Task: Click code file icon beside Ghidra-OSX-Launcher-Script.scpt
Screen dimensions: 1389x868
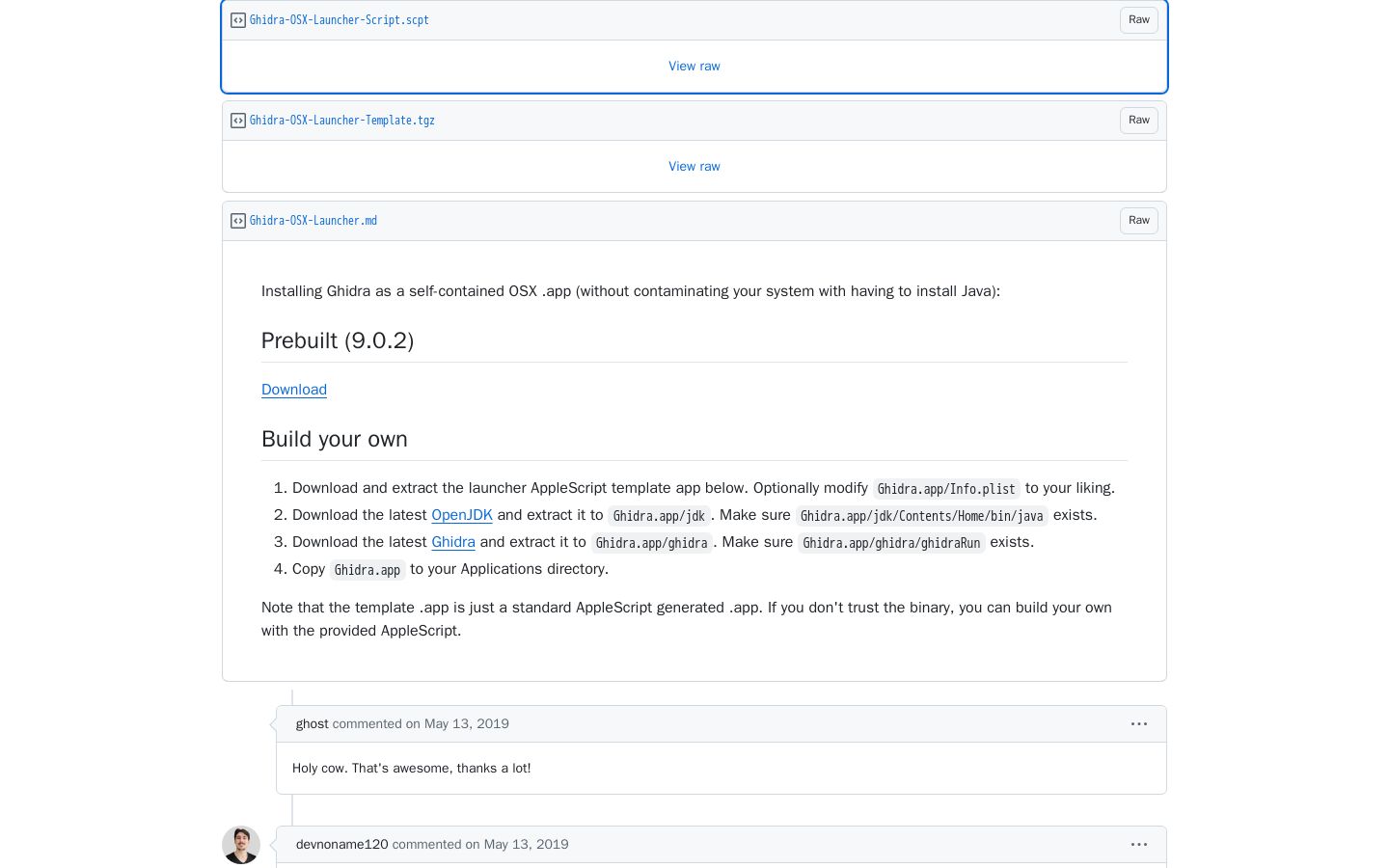Action: [x=238, y=20]
